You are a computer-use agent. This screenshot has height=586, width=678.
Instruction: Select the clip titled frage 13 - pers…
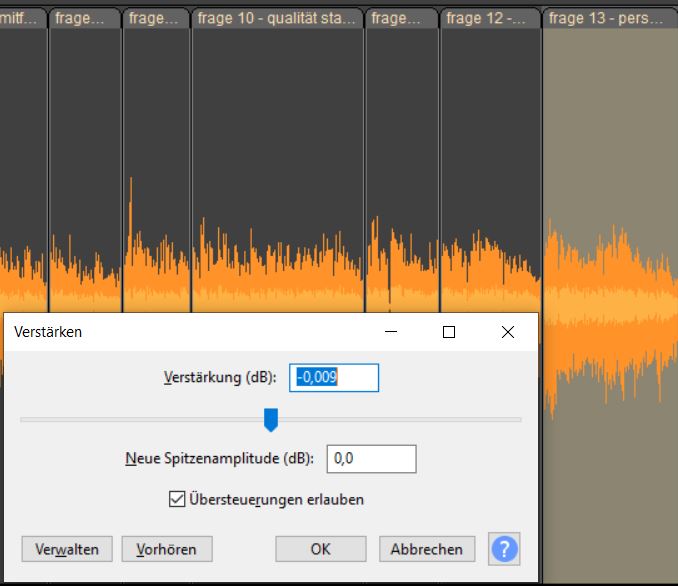[610, 18]
